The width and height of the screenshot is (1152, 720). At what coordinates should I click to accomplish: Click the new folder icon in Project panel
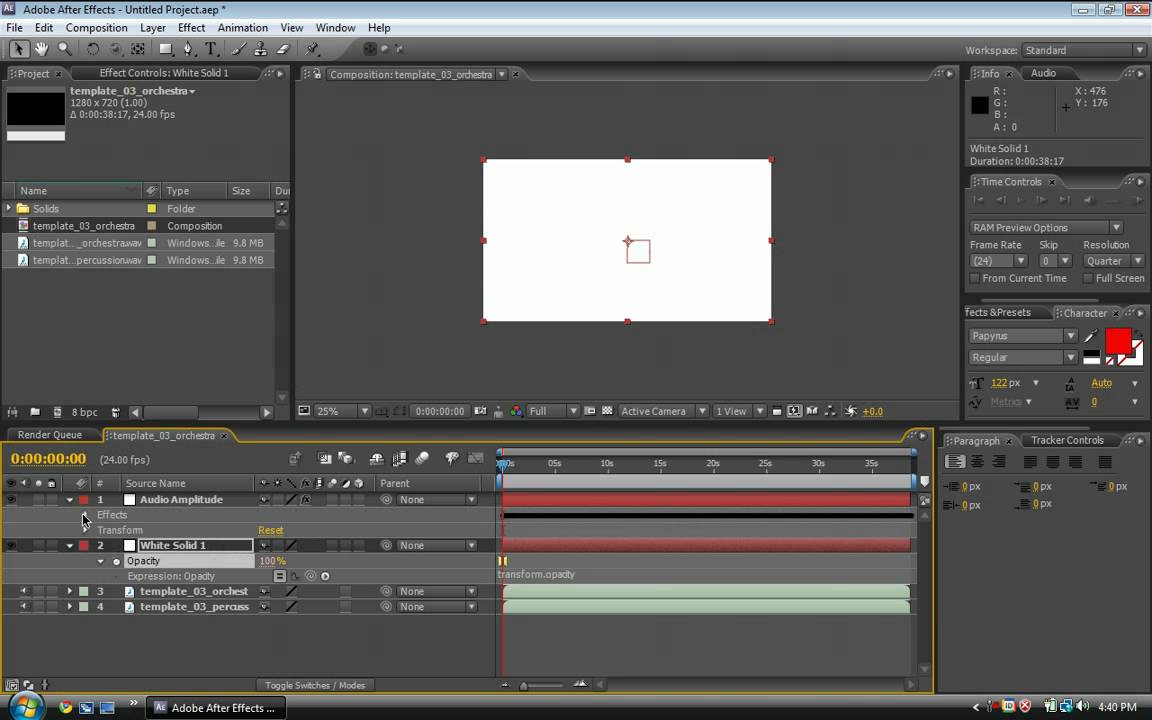(35, 412)
